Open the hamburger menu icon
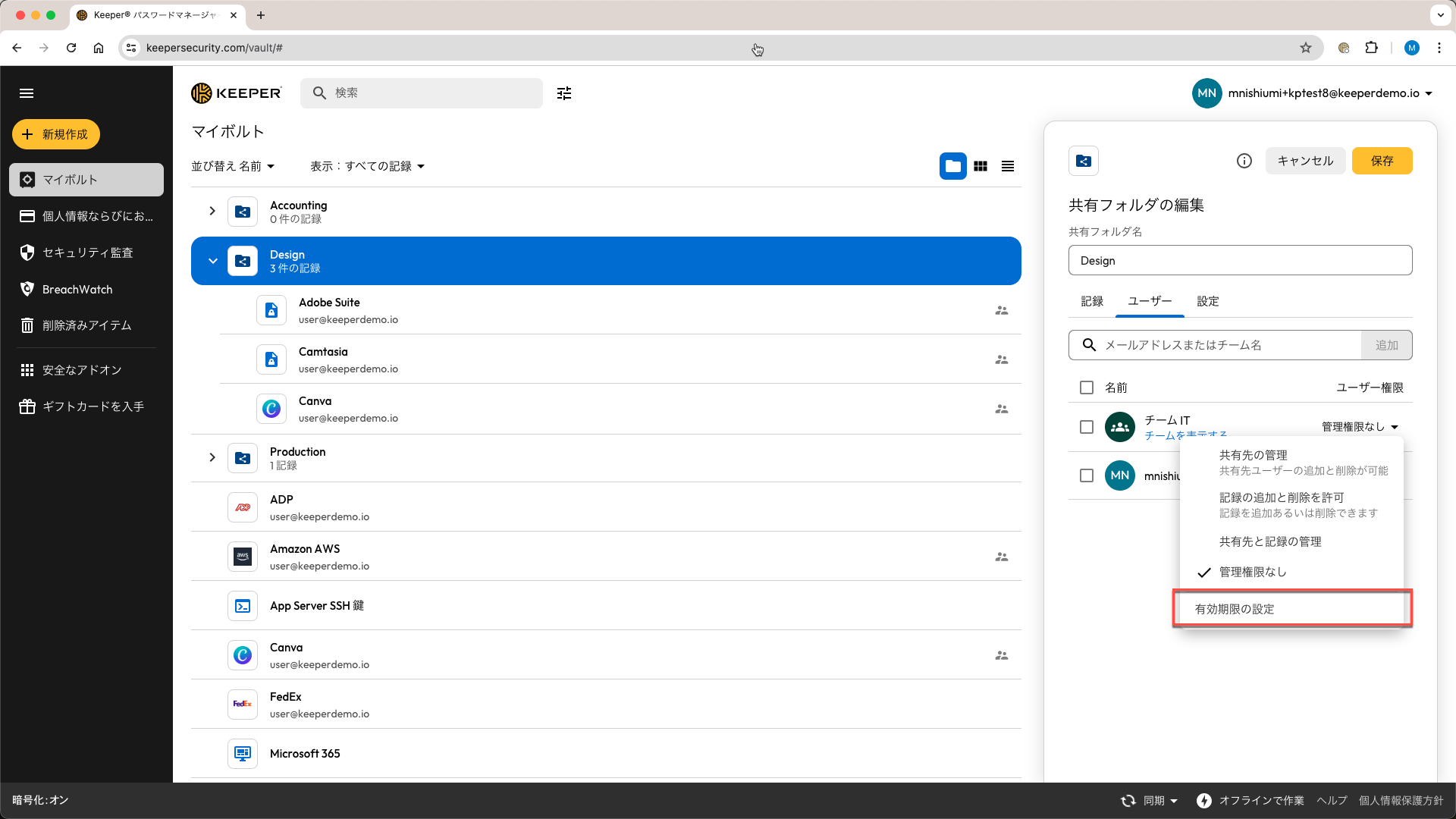1456x819 pixels. pos(27,93)
